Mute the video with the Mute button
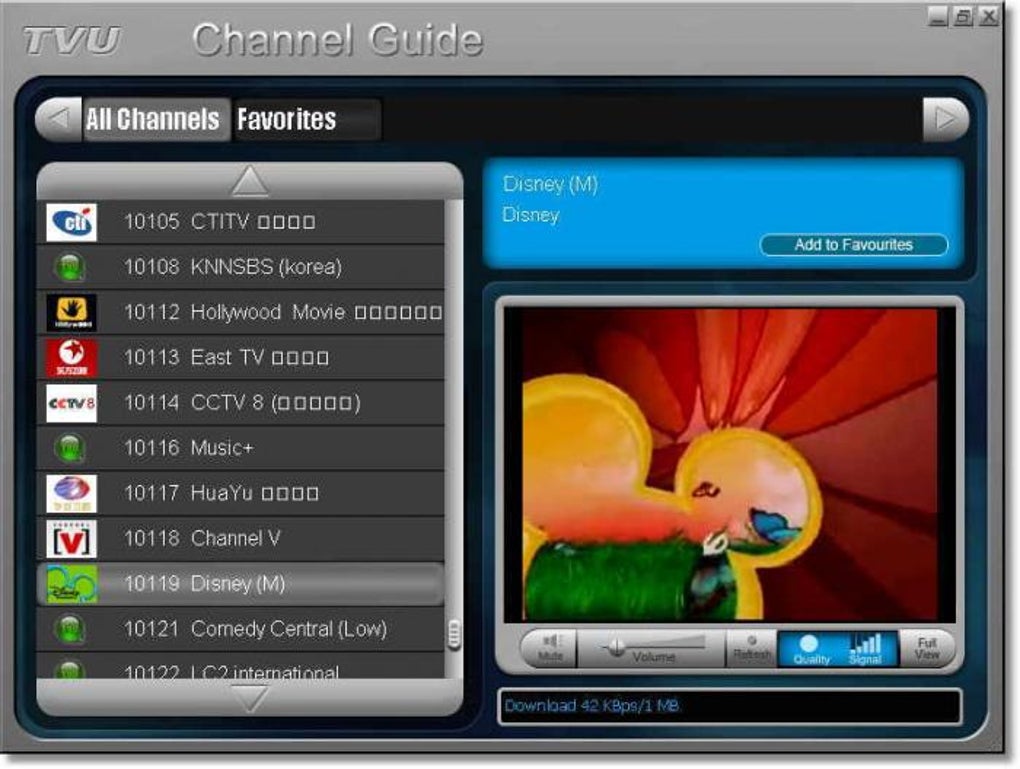The height and width of the screenshot is (769, 1020). click(x=550, y=649)
